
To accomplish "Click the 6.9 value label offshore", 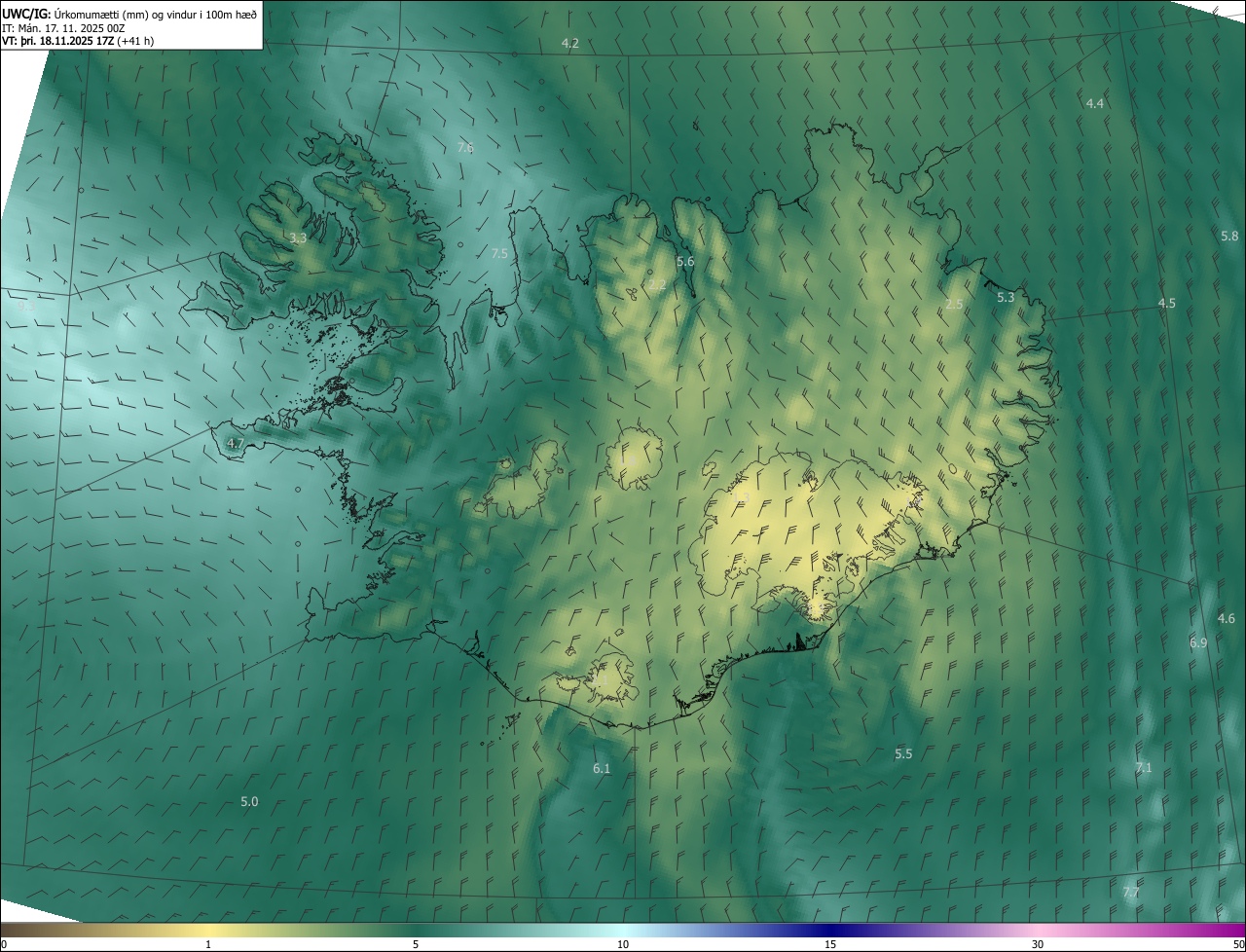I will point(1198,643).
